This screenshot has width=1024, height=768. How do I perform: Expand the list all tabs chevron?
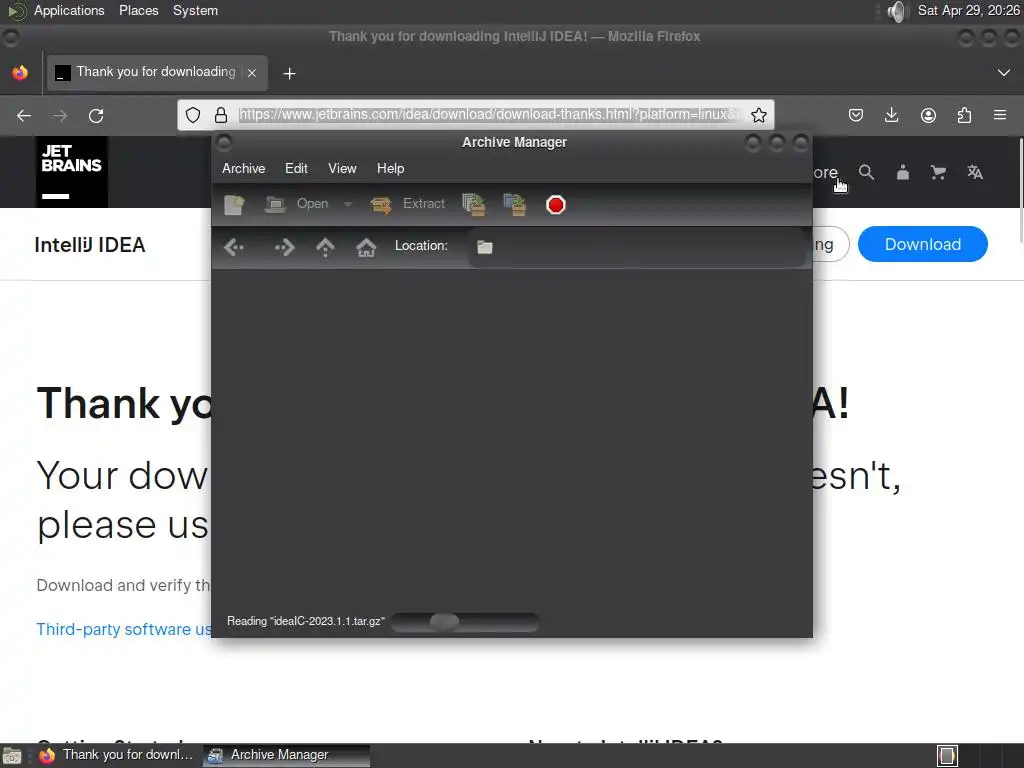point(1004,72)
